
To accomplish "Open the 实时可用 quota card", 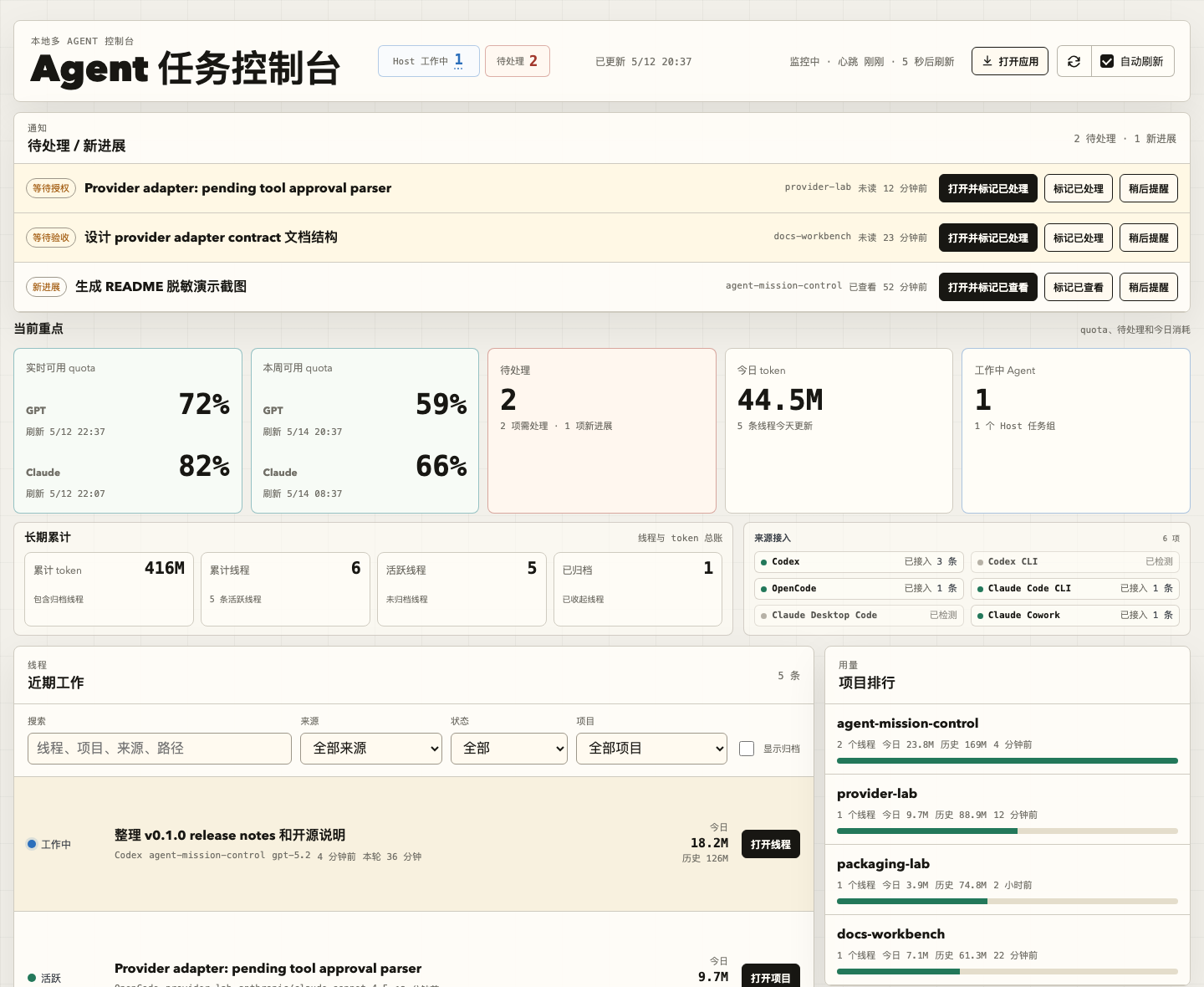I will [x=128, y=431].
